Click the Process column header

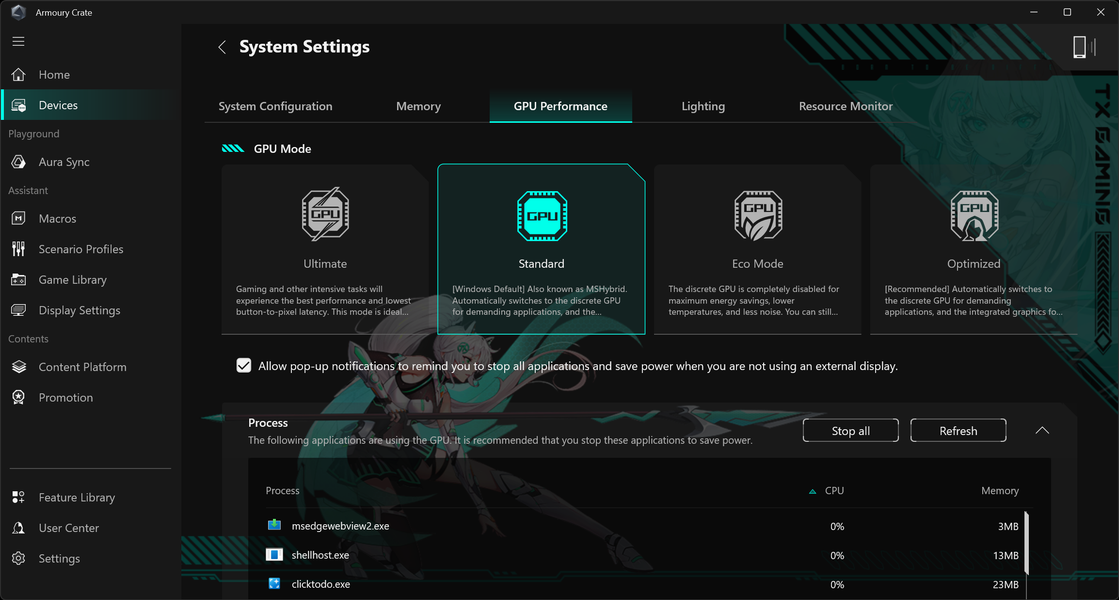tap(283, 491)
